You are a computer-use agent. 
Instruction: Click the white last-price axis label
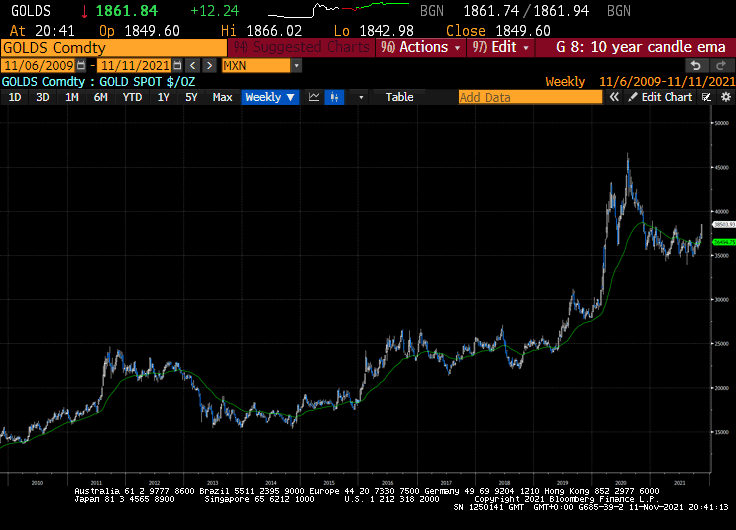[x=724, y=225]
